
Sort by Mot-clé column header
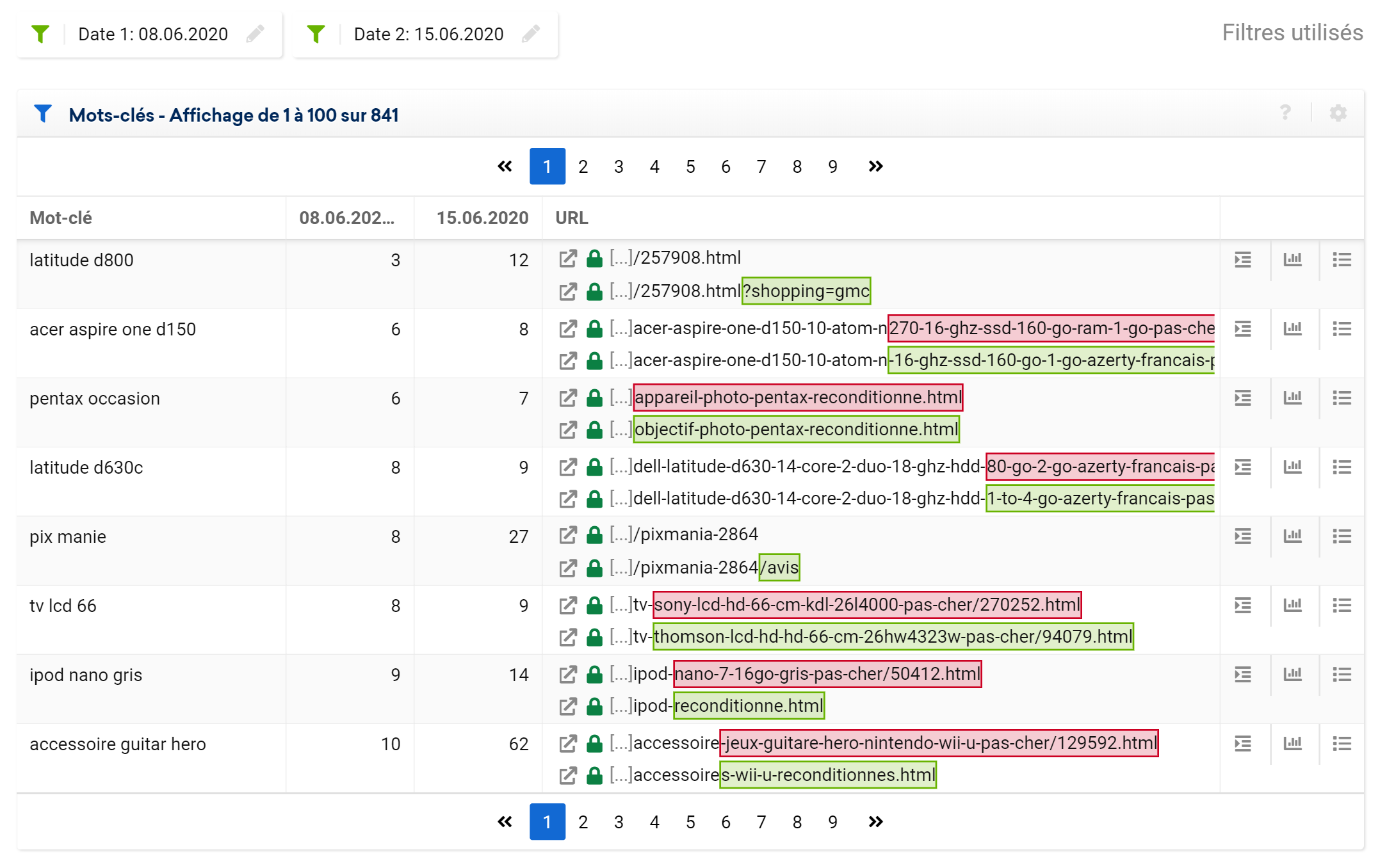point(61,218)
